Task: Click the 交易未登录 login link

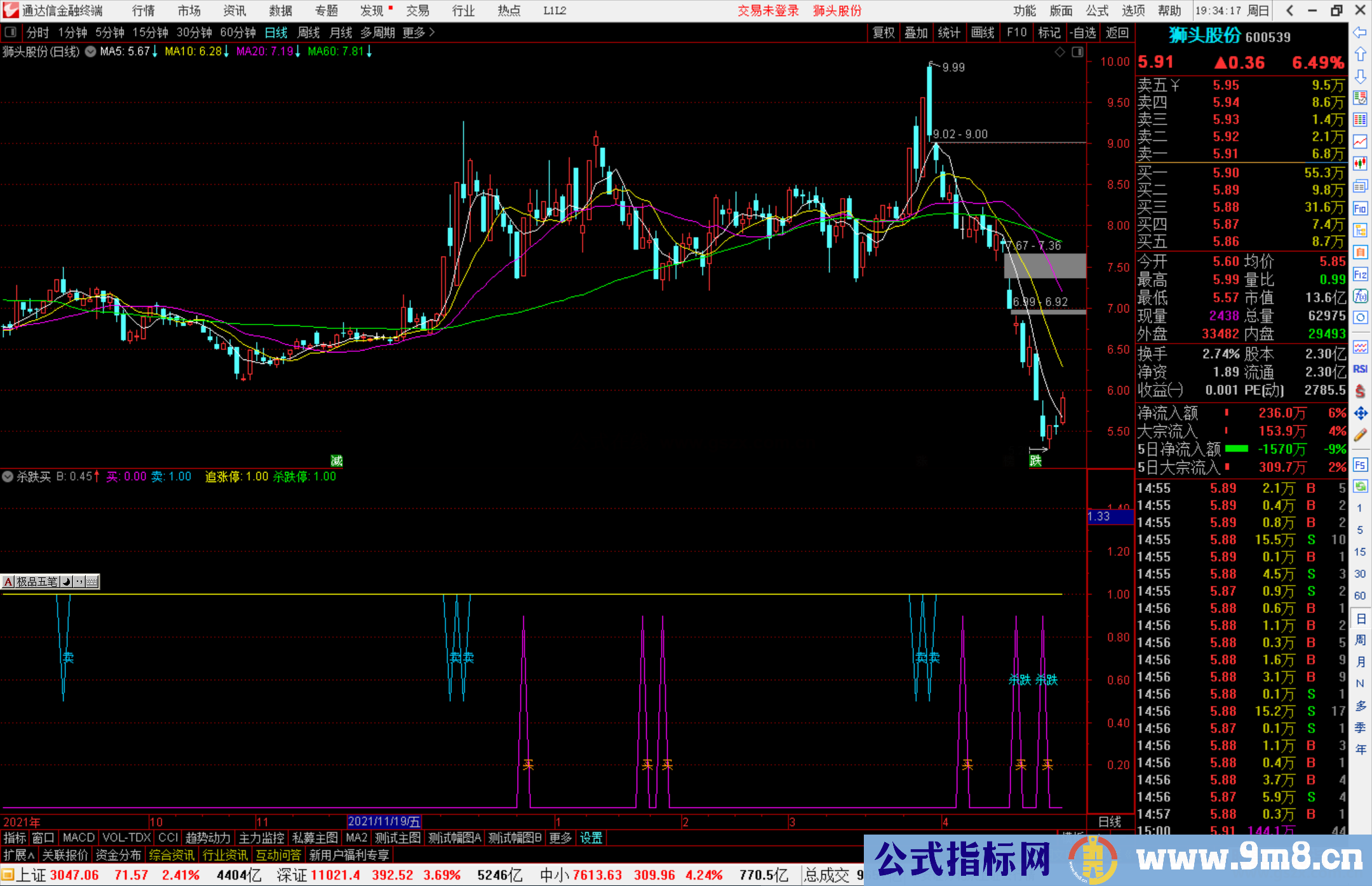Action: pyautogui.click(x=768, y=11)
